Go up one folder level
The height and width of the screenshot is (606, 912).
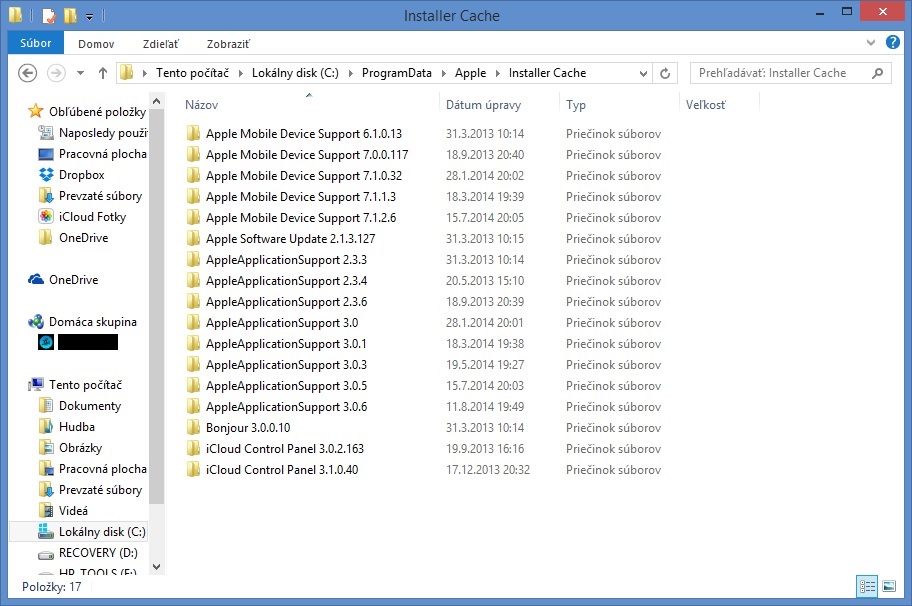click(x=103, y=73)
